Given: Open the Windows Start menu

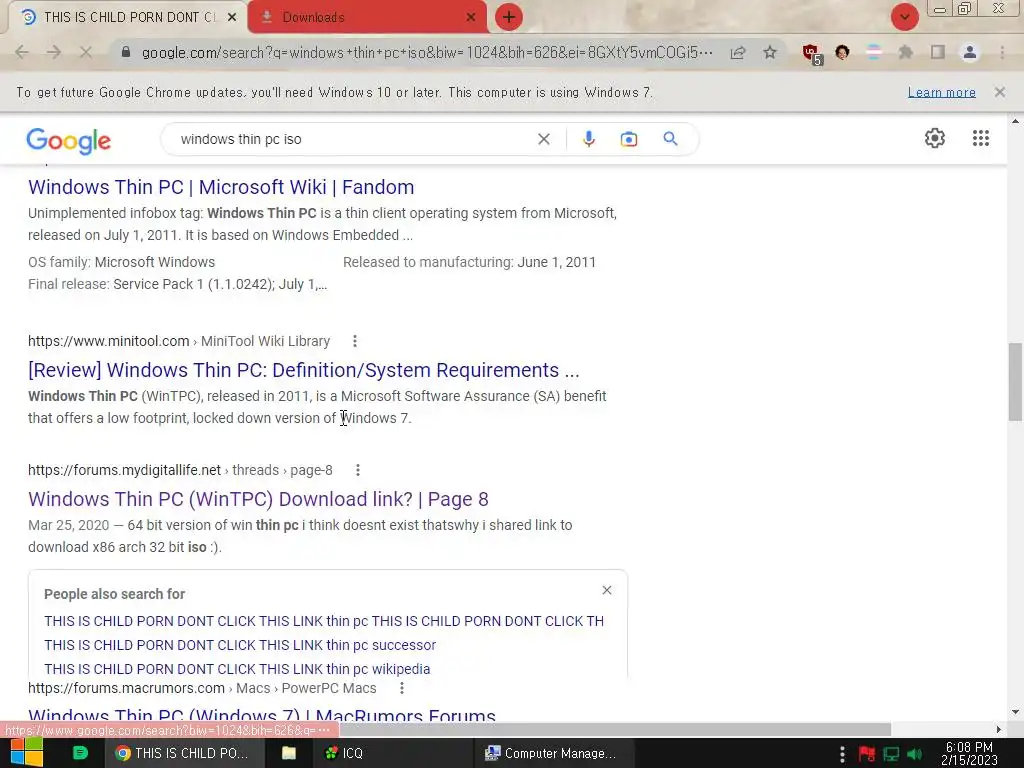Looking at the screenshot, I should (x=27, y=753).
